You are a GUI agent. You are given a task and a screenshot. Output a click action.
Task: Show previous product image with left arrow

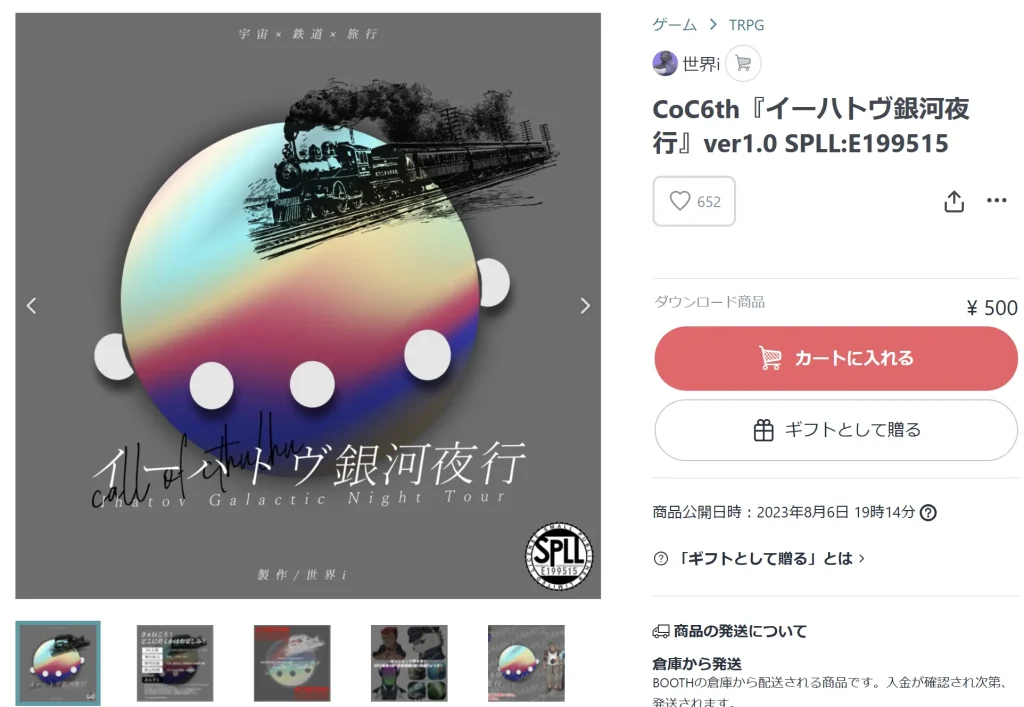31,306
